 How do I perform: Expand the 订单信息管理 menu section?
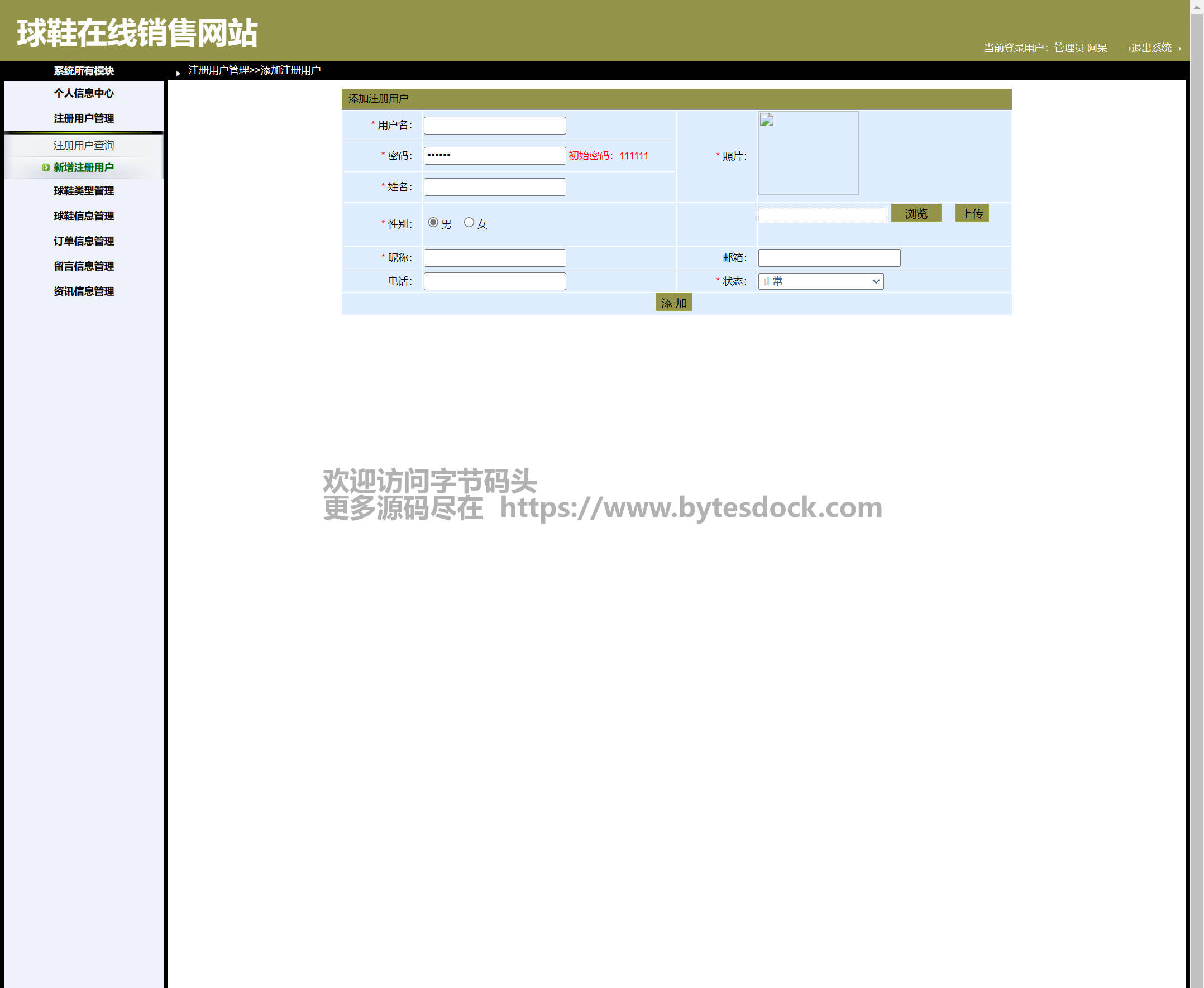pos(84,241)
